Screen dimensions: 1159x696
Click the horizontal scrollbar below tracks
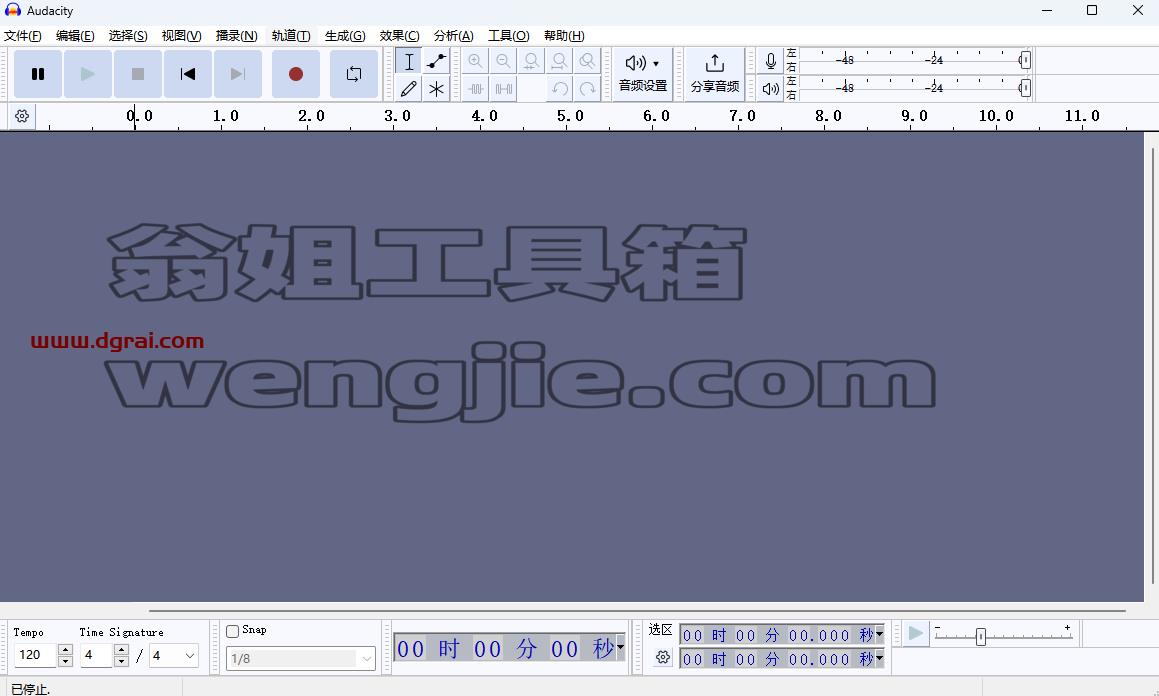pos(636,611)
